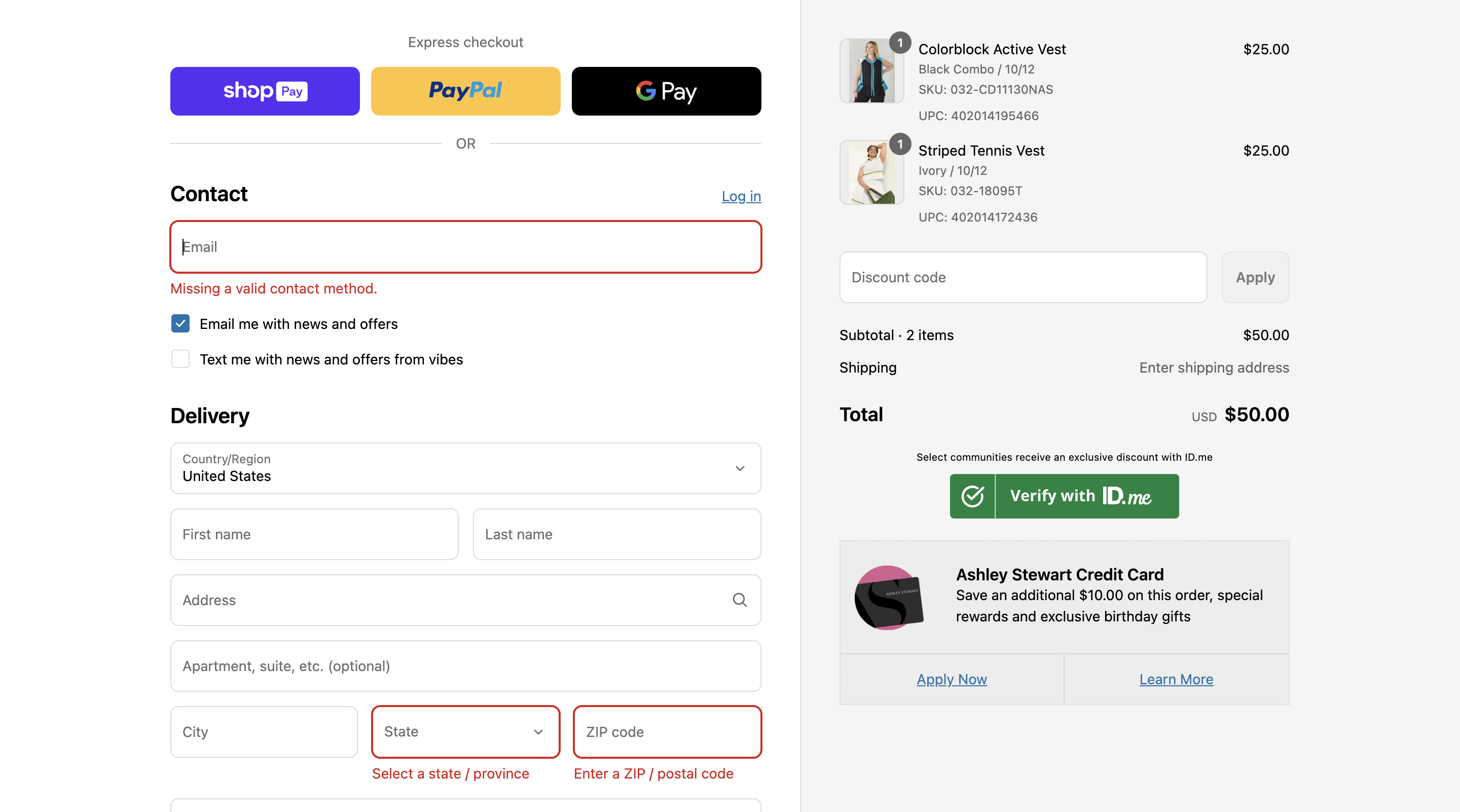Uncheck Email me with news and offers
1460x812 pixels.
(180, 323)
